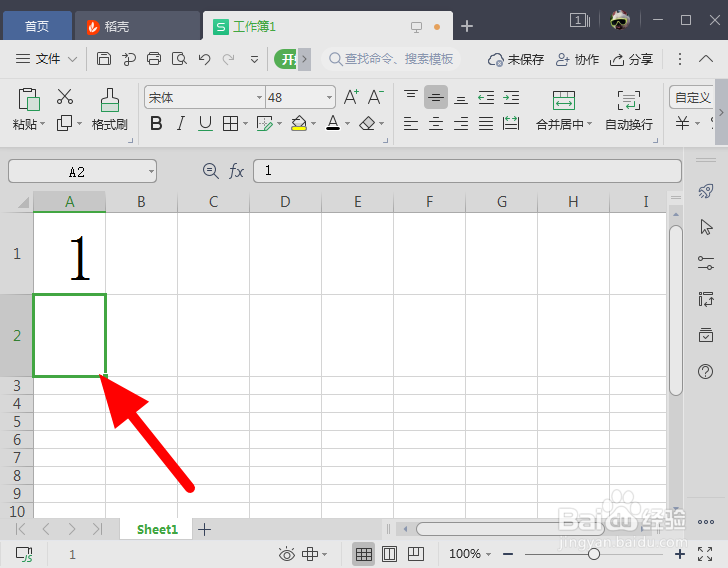Screen dimensions: 728x568
Task: Toggle Bold formatting
Action: pyautogui.click(x=156, y=124)
